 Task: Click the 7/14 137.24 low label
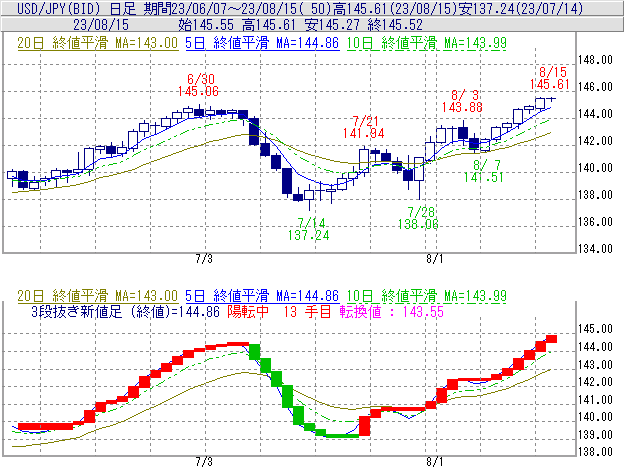308,229
